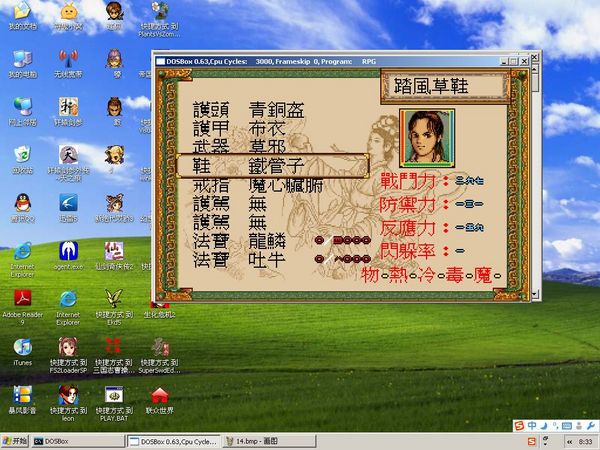Select the 戒指 魔心臟腑 equipment row
The height and width of the screenshot is (450, 600).
click(x=258, y=185)
